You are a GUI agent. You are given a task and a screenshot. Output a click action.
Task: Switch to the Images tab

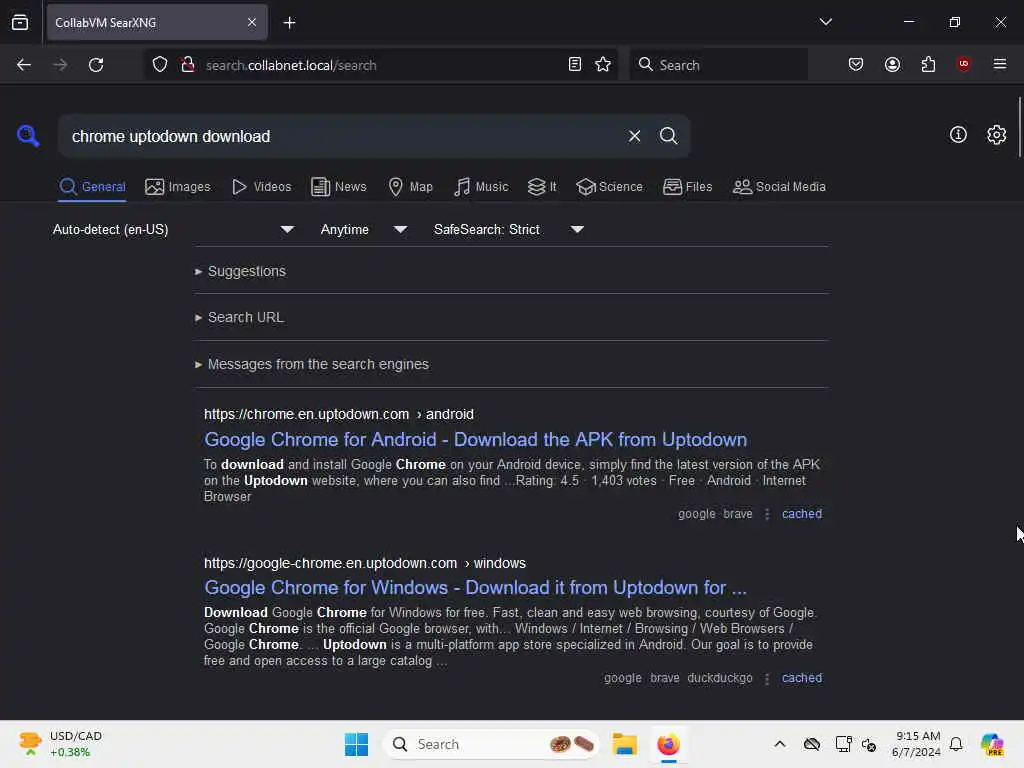(x=178, y=187)
